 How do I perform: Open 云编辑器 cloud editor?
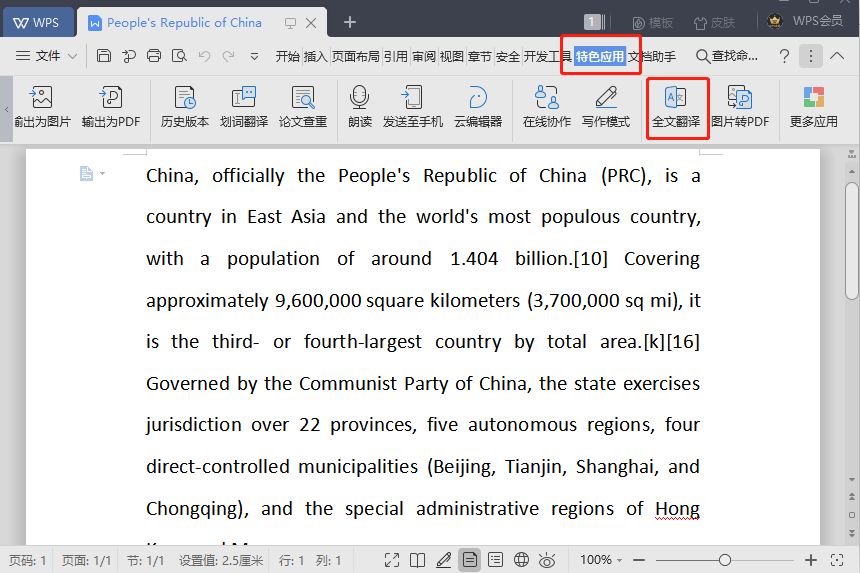tap(478, 107)
